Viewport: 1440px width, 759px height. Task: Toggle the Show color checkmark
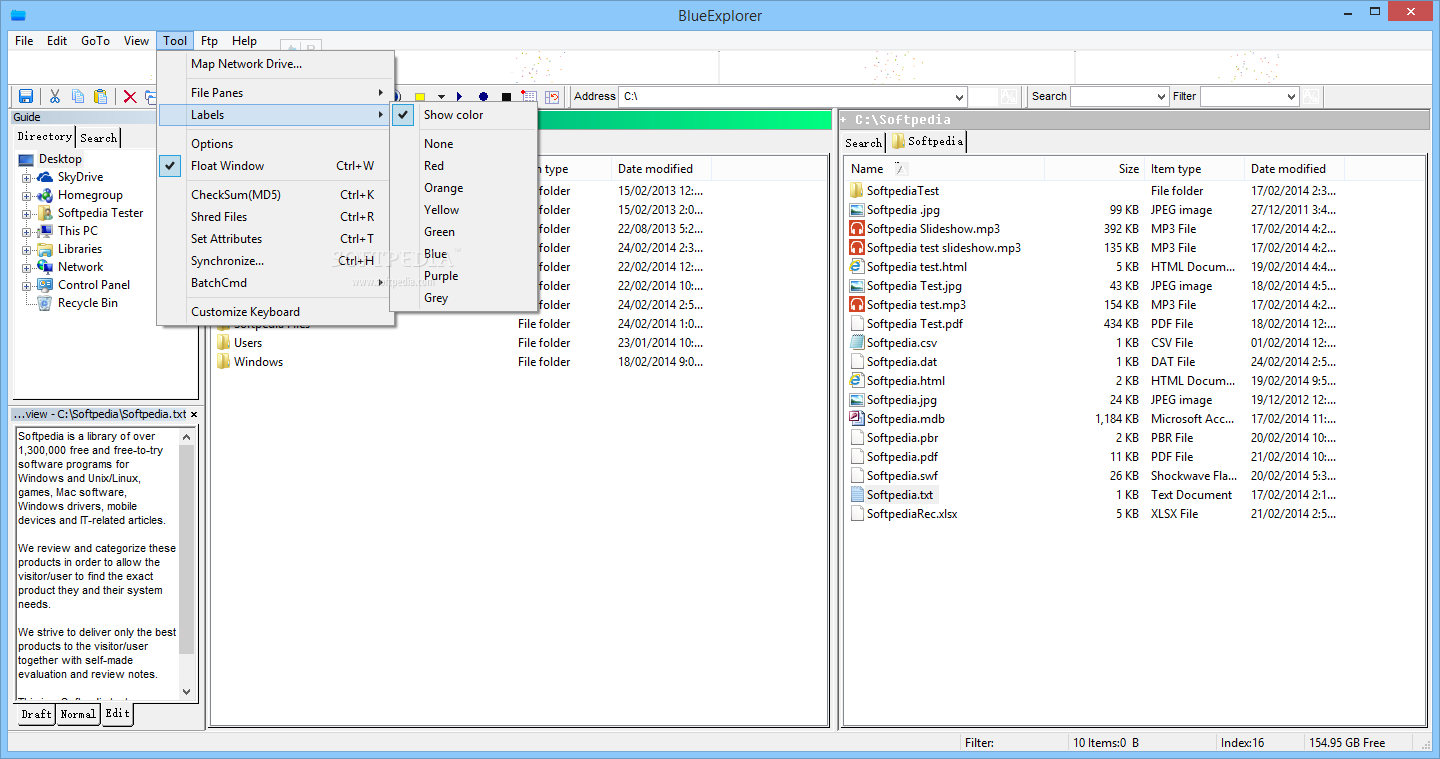pos(404,115)
